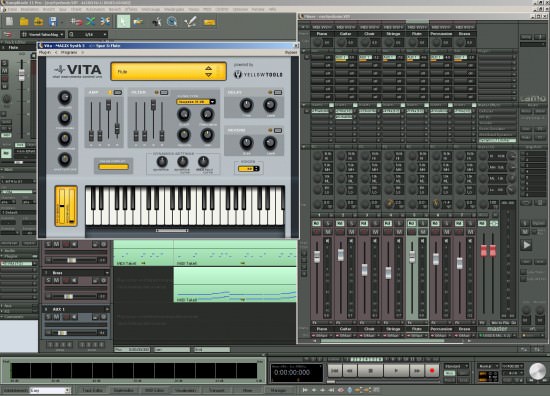Solo the Flute channel in mixer

pyautogui.click(x=423, y=223)
